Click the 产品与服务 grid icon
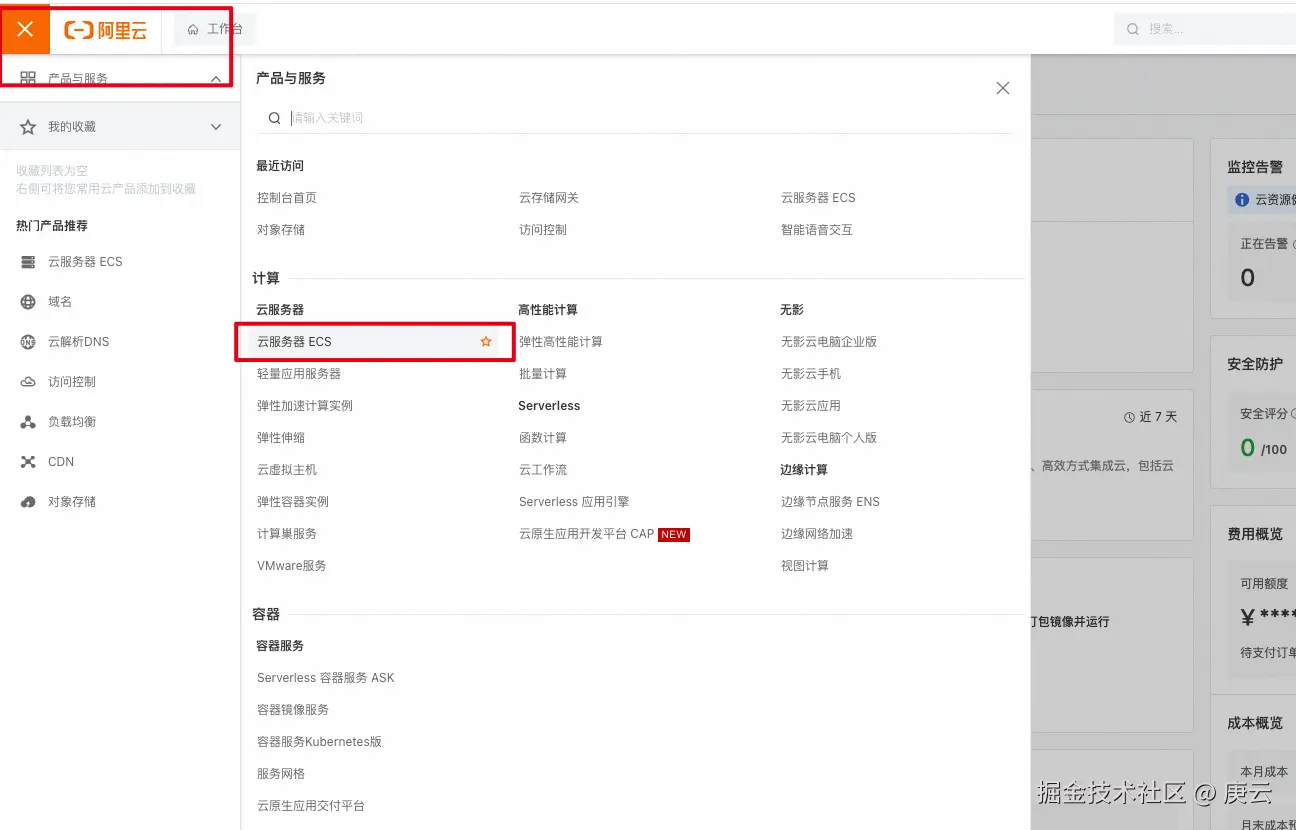This screenshot has width=1296, height=830. click(28, 78)
